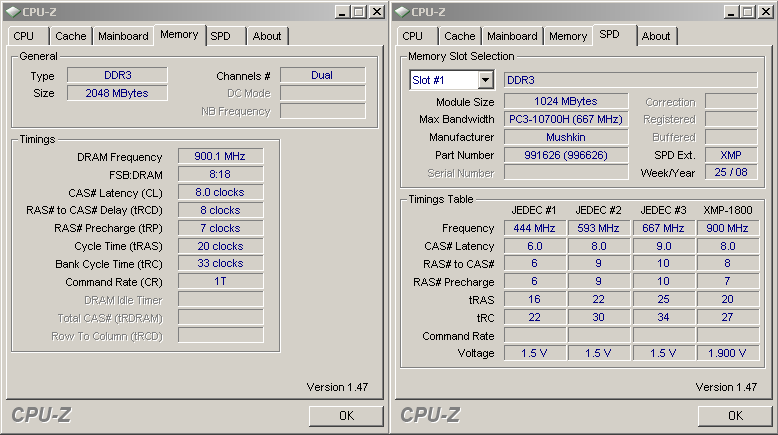
Task: Switch to the SPD tab in the left window
Action: (220, 36)
